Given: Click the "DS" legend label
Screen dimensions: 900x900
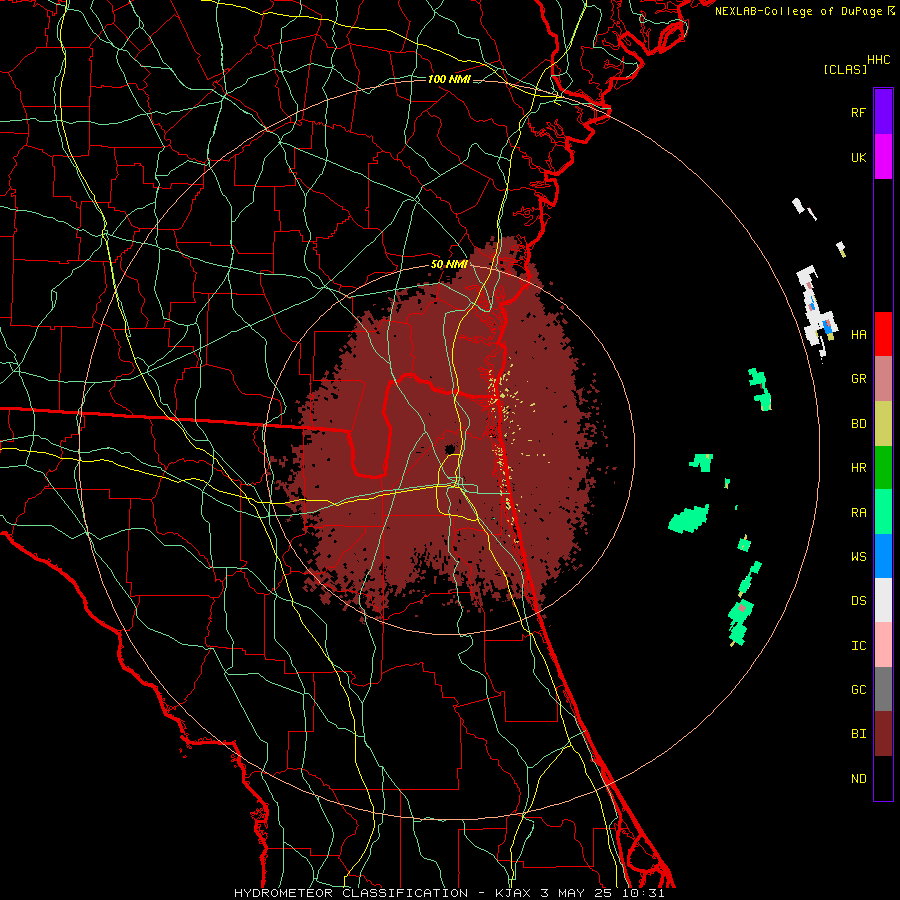Looking at the screenshot, I should pyautogui.click(x=858, y=601).
